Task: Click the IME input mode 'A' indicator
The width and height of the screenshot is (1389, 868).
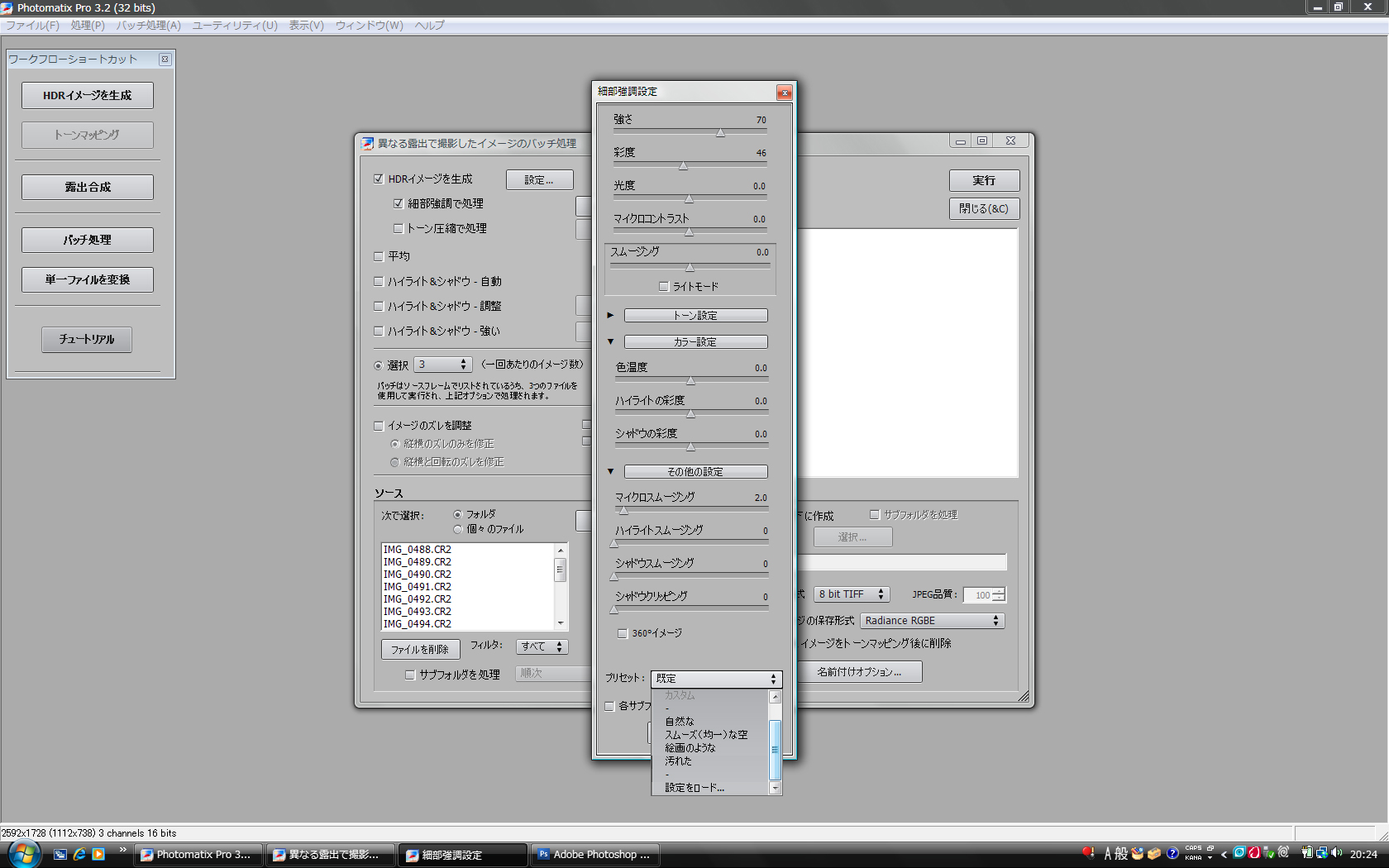Action: coord(1108,854)
